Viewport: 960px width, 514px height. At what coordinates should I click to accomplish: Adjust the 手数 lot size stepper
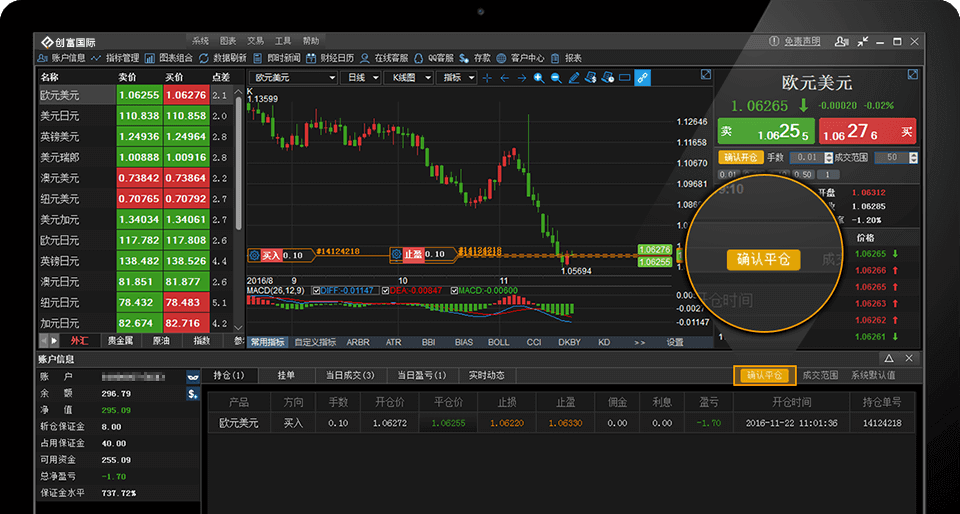(x=829, y=158)
